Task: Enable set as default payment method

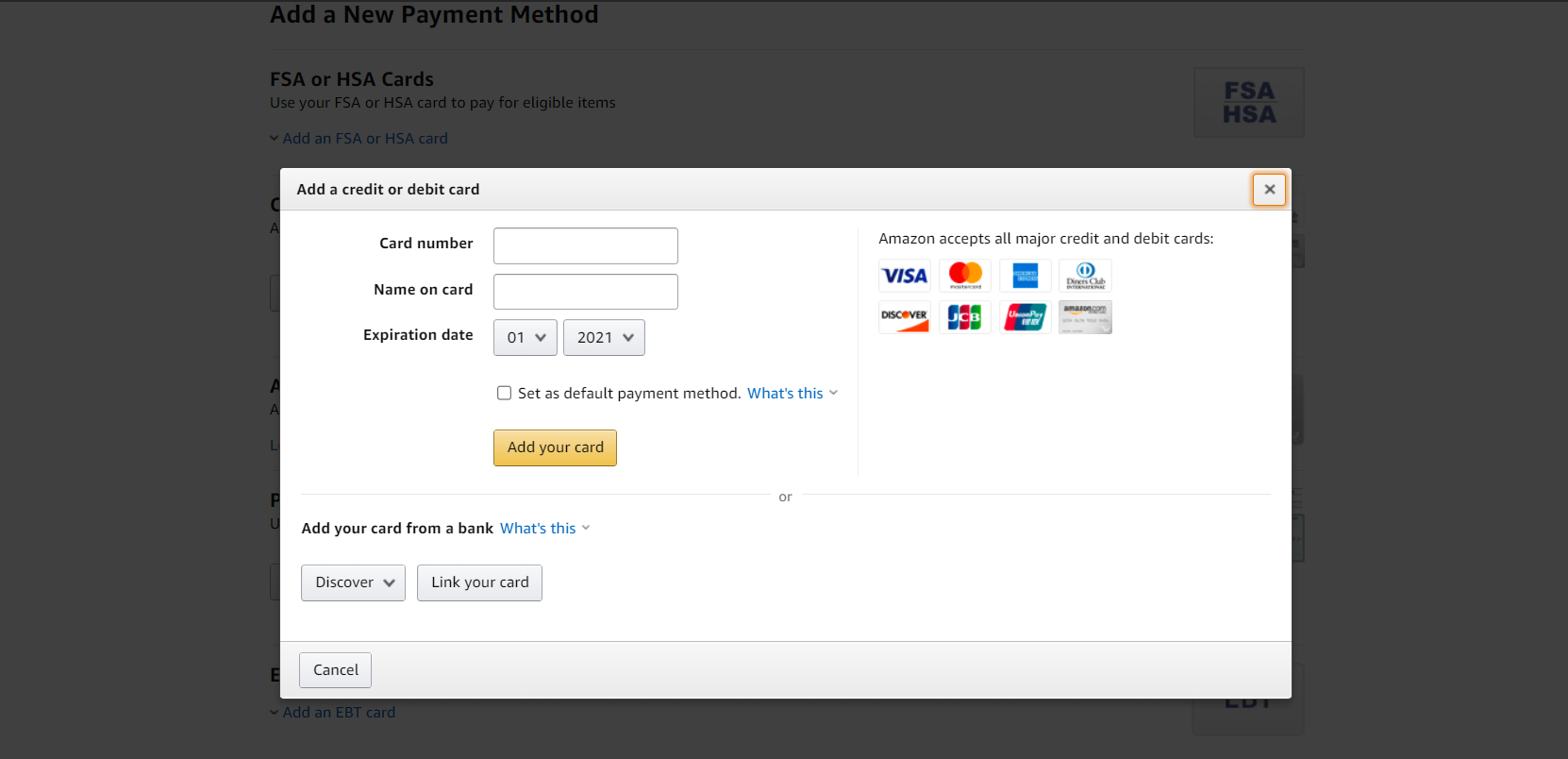Action: coord(504,392)
